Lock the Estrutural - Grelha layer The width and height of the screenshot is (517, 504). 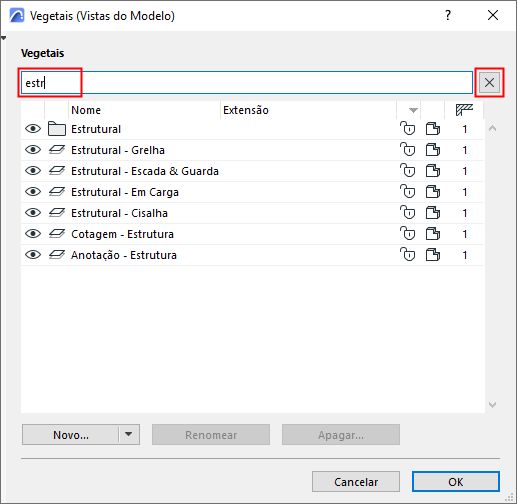[407, 150]
